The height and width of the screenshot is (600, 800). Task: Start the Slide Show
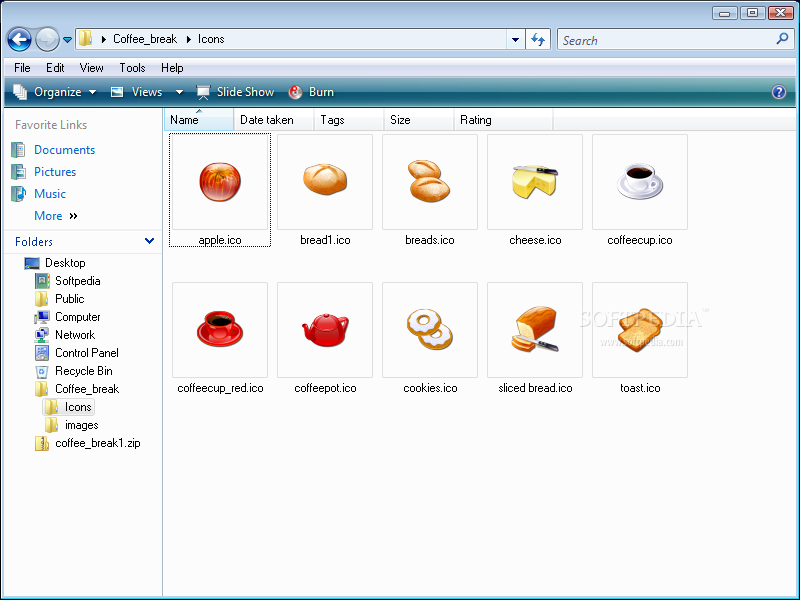tap(236, 92)
